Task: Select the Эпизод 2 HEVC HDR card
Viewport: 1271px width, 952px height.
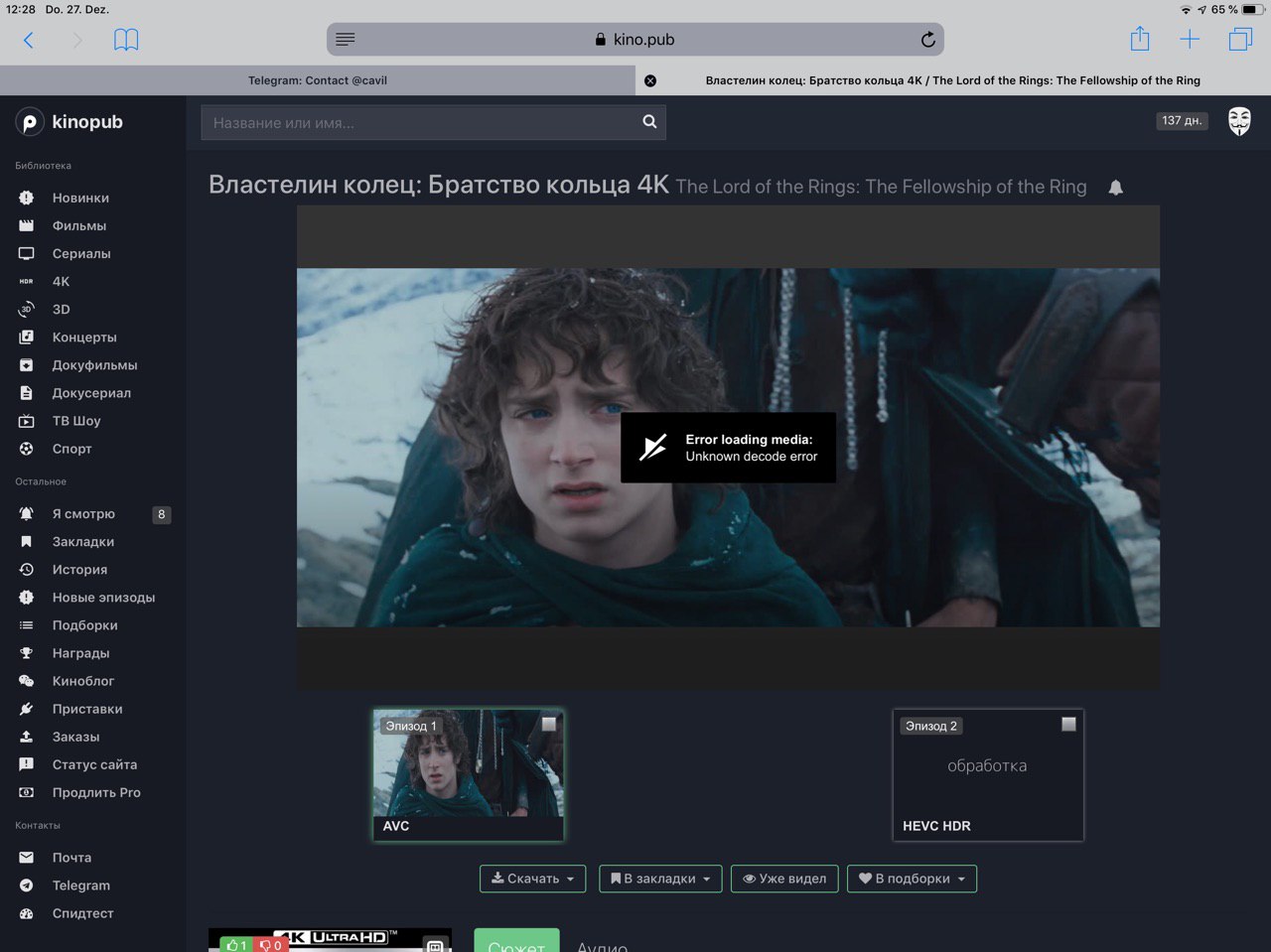Action: [988, 775]
